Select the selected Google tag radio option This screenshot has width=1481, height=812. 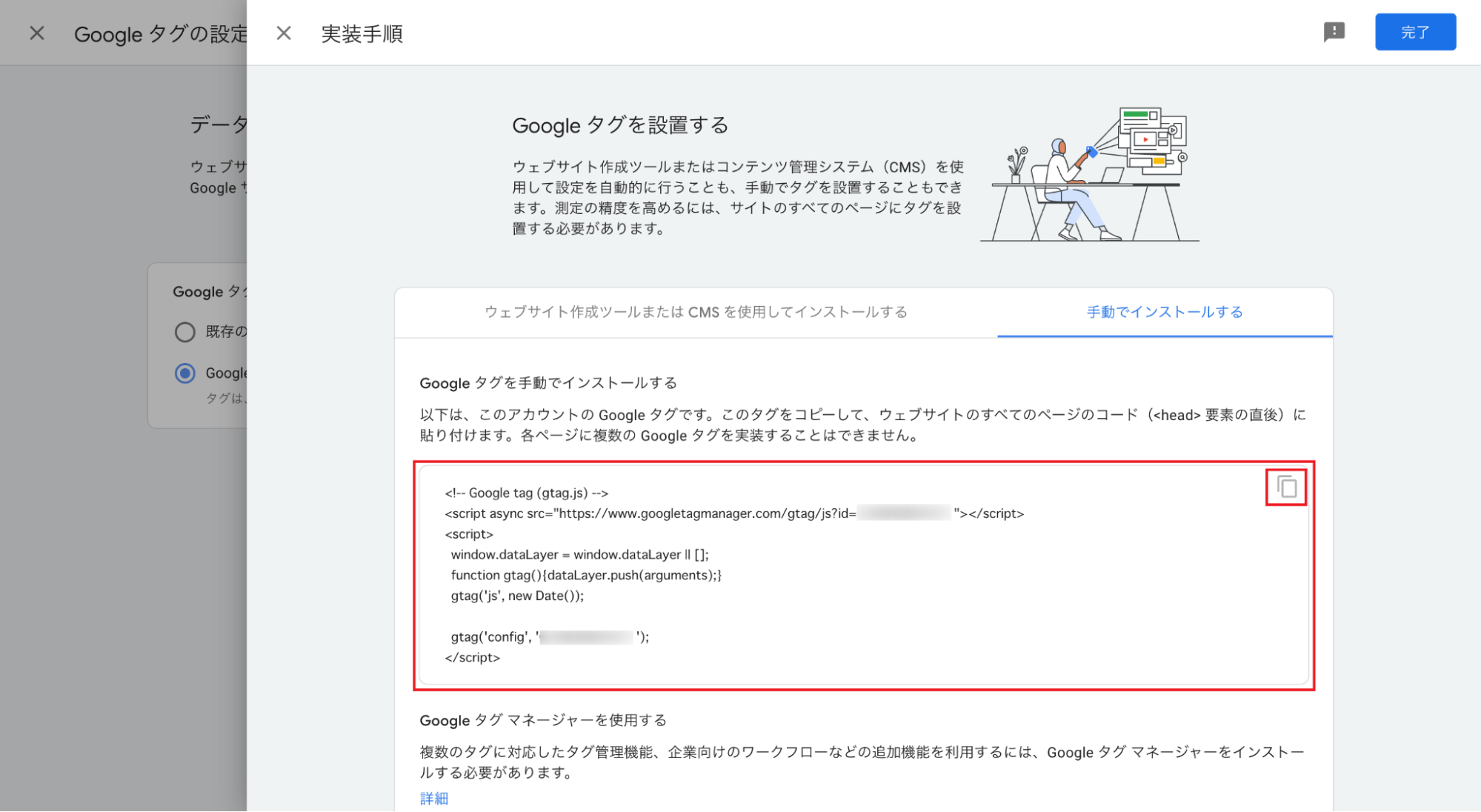click(184, 373)
